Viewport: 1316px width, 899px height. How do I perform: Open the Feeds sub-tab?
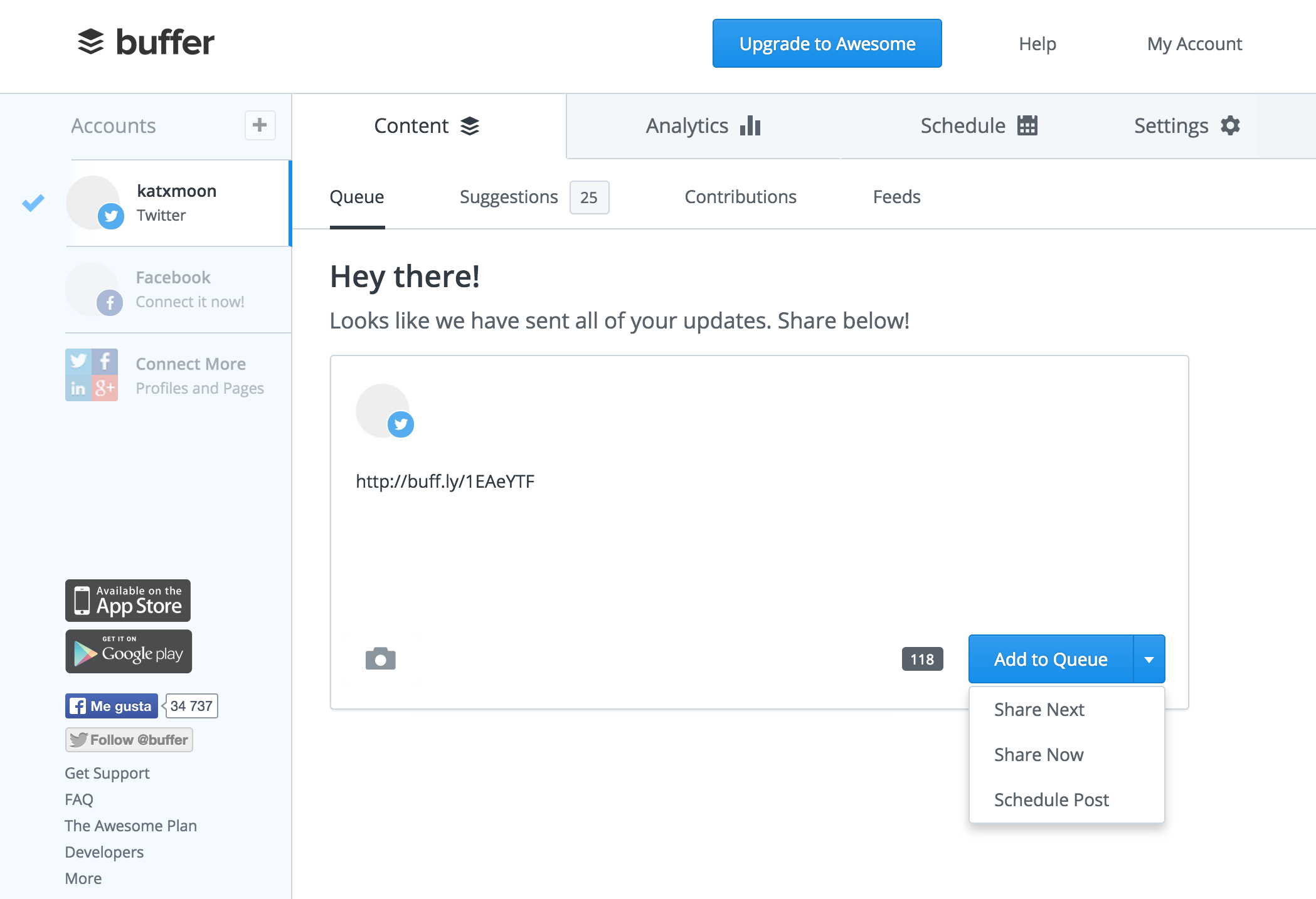[896, 197]
